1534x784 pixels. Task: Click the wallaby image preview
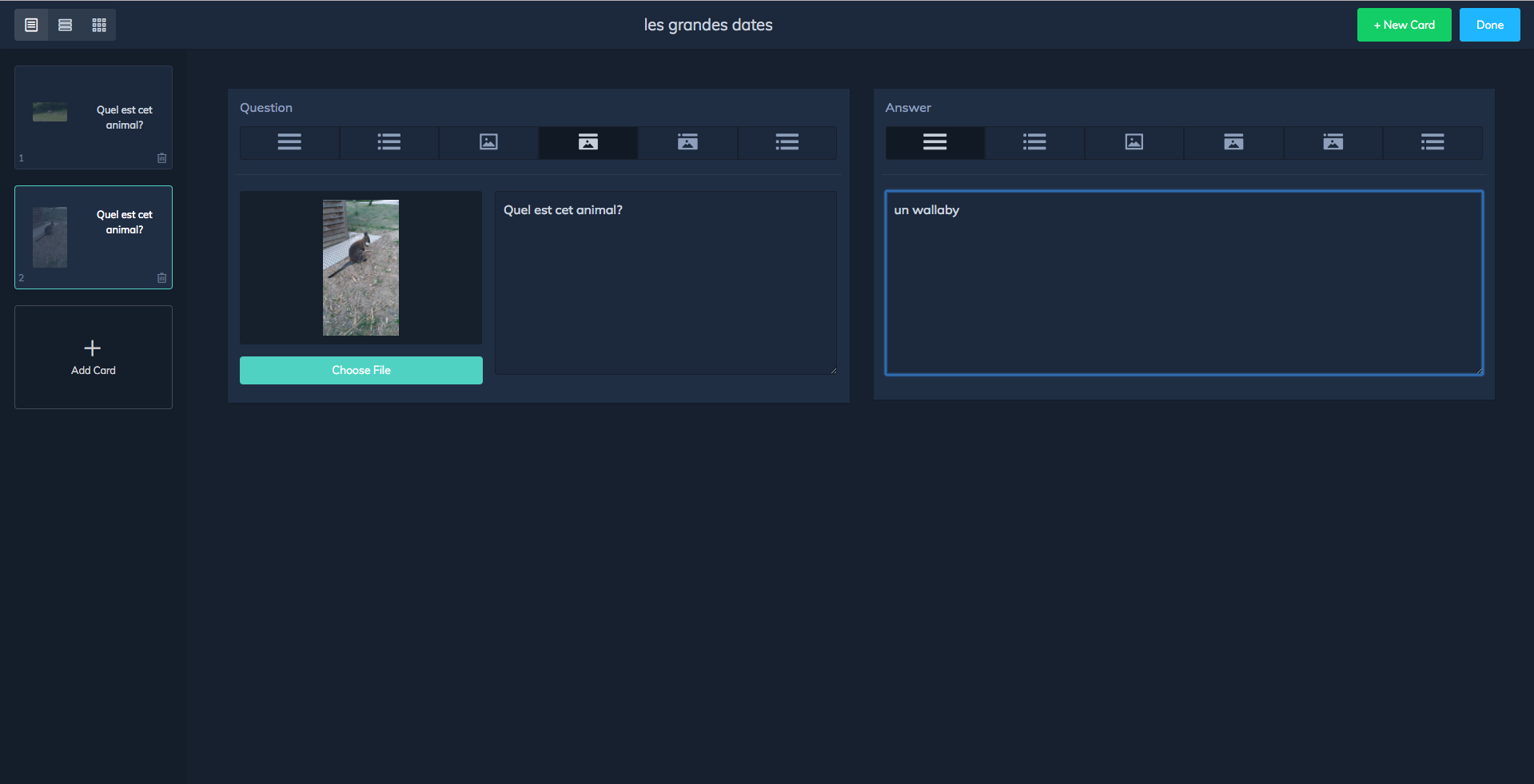(x=361, y=268)
